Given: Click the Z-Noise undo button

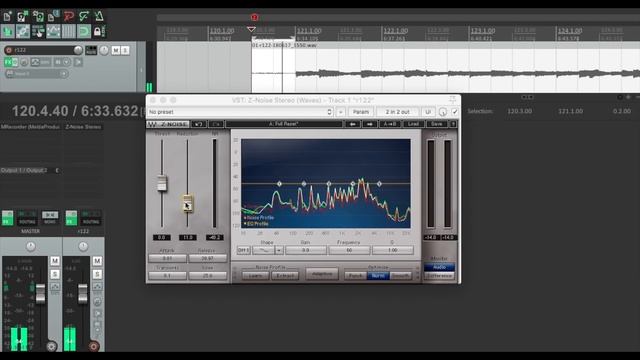Looking at the screenshot, I should point(199,124).
